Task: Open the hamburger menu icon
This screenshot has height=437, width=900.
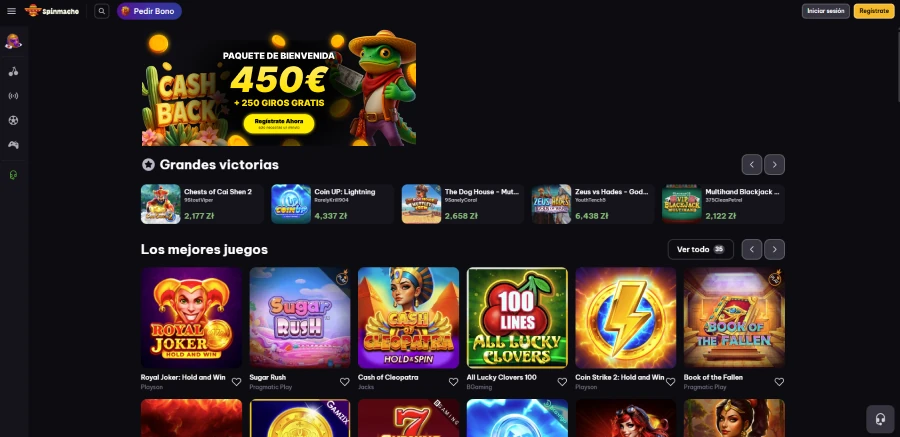Action: 11,11
